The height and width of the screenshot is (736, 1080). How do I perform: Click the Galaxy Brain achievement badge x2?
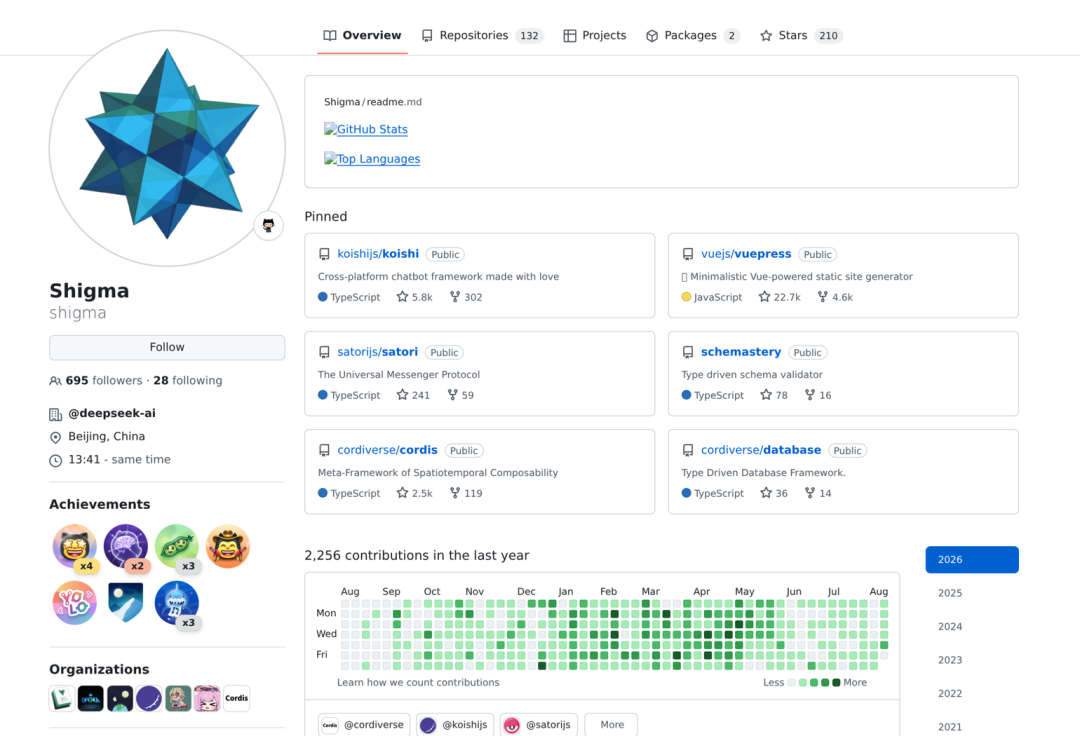126,547
